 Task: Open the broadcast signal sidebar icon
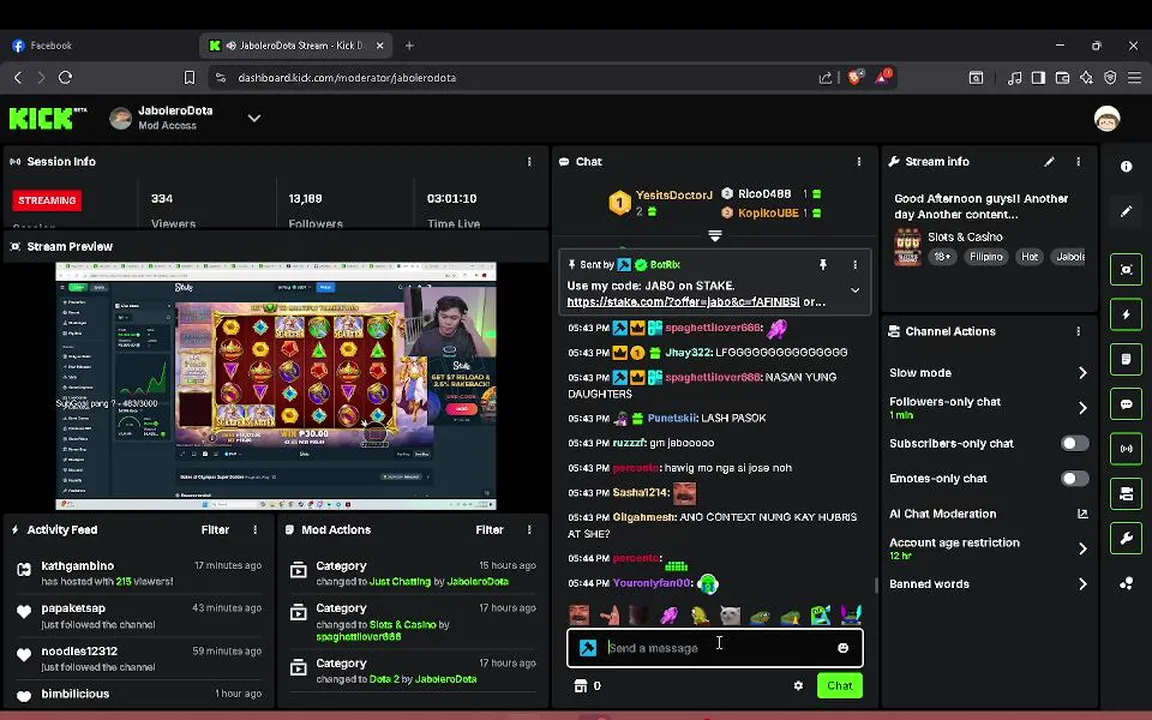pos(1126,449)
